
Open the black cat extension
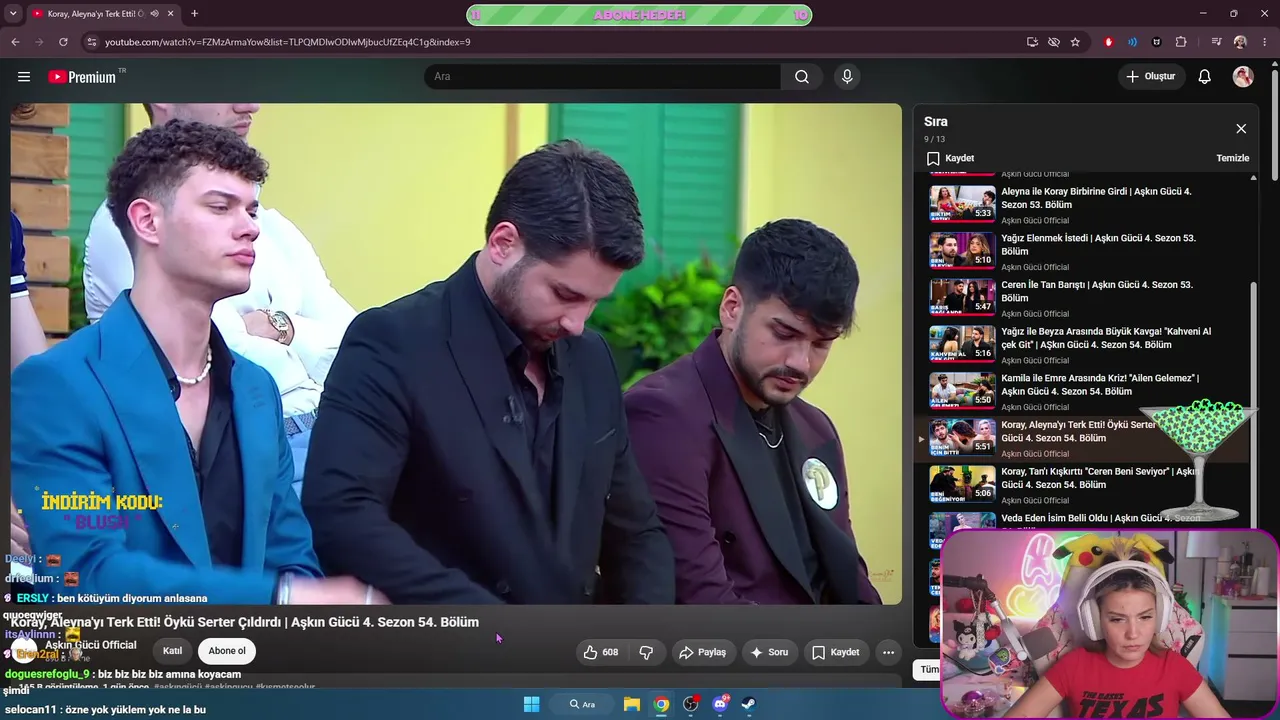pos(1157,42)
